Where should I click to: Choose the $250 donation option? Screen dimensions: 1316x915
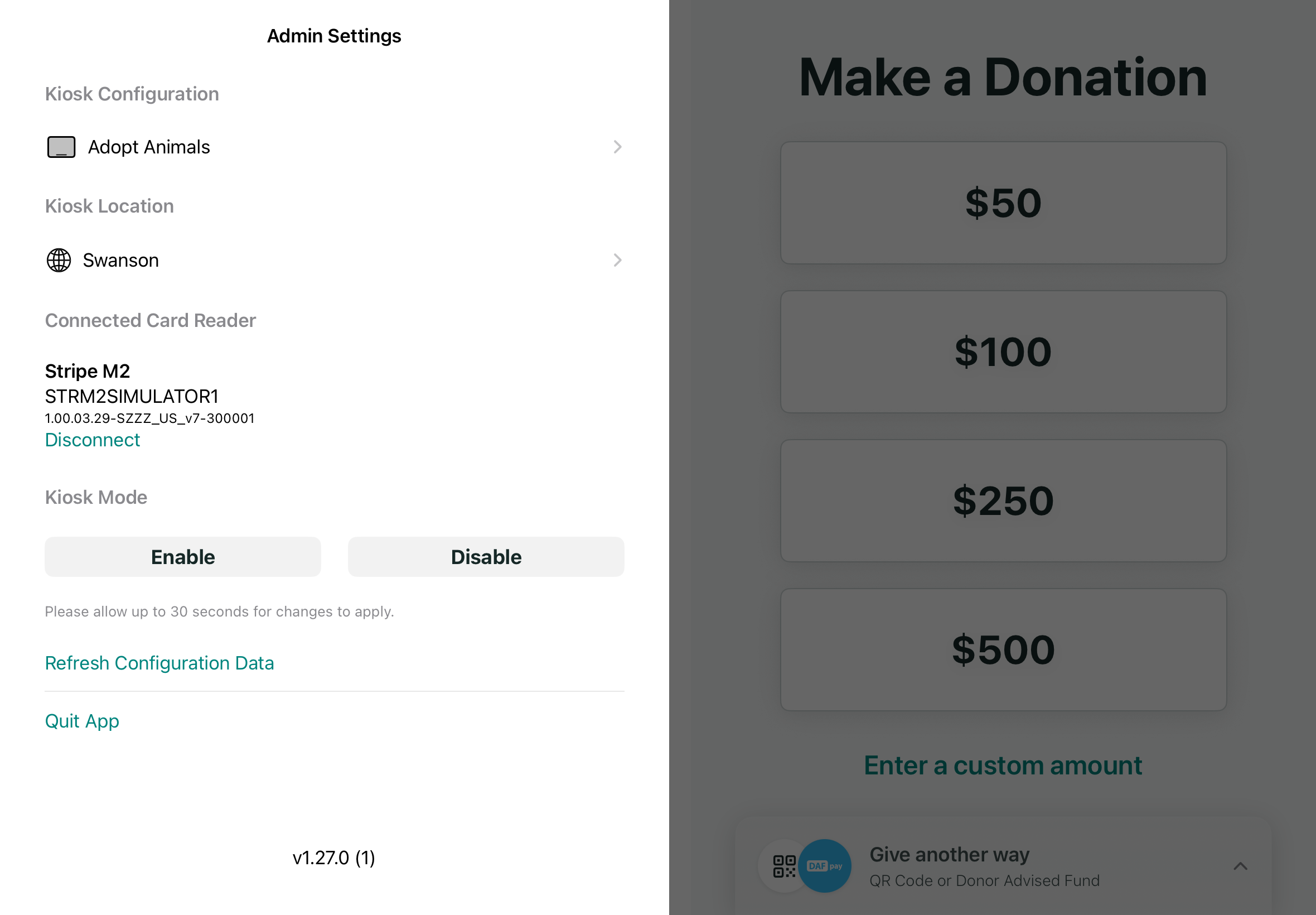click(1003, 500)
